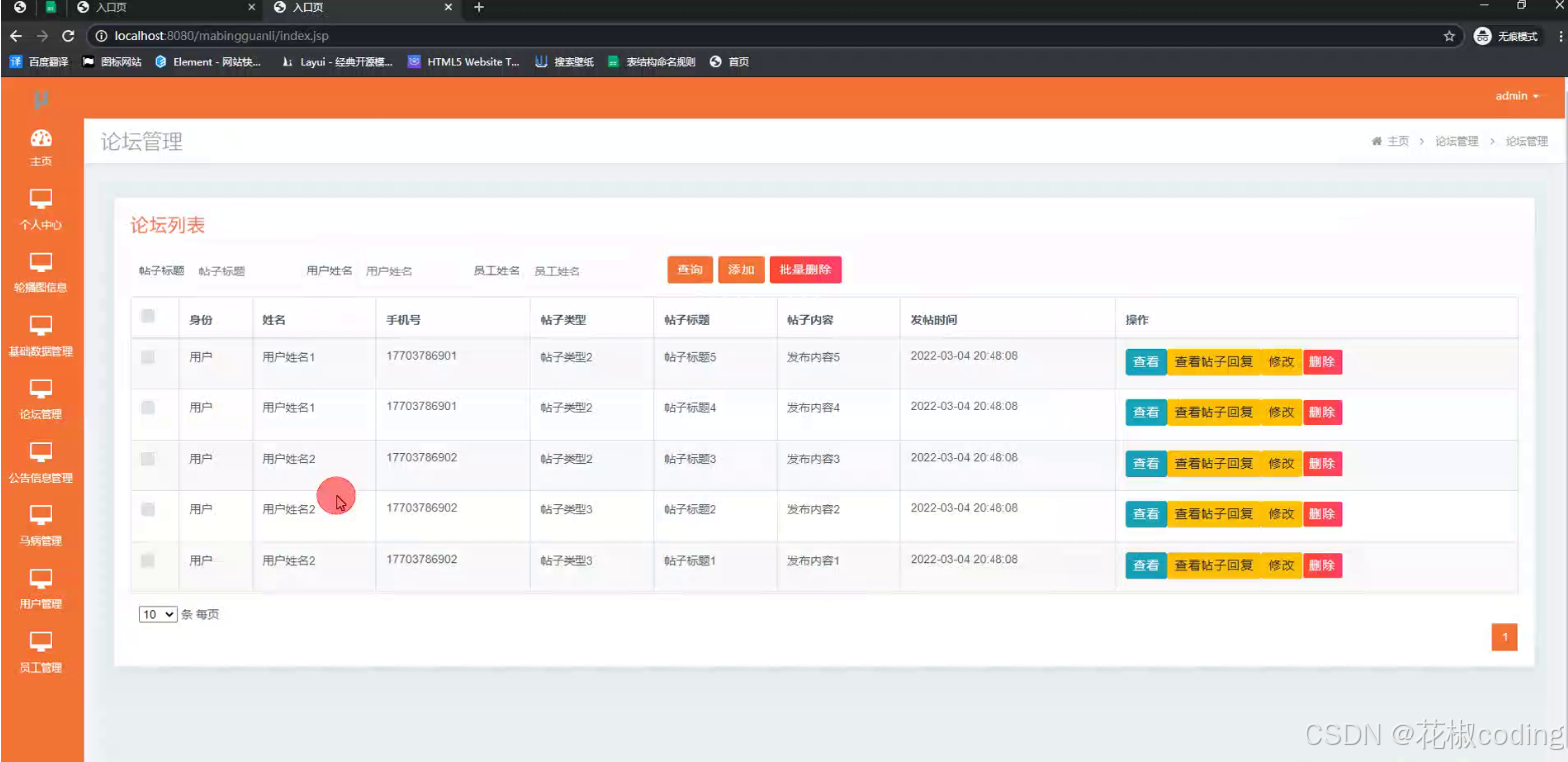Image resolution: width=1568 pixels, height=762 pixels.
Task: Open the Layui - 经典开源模 bookmark
Action: click(337, 62)
